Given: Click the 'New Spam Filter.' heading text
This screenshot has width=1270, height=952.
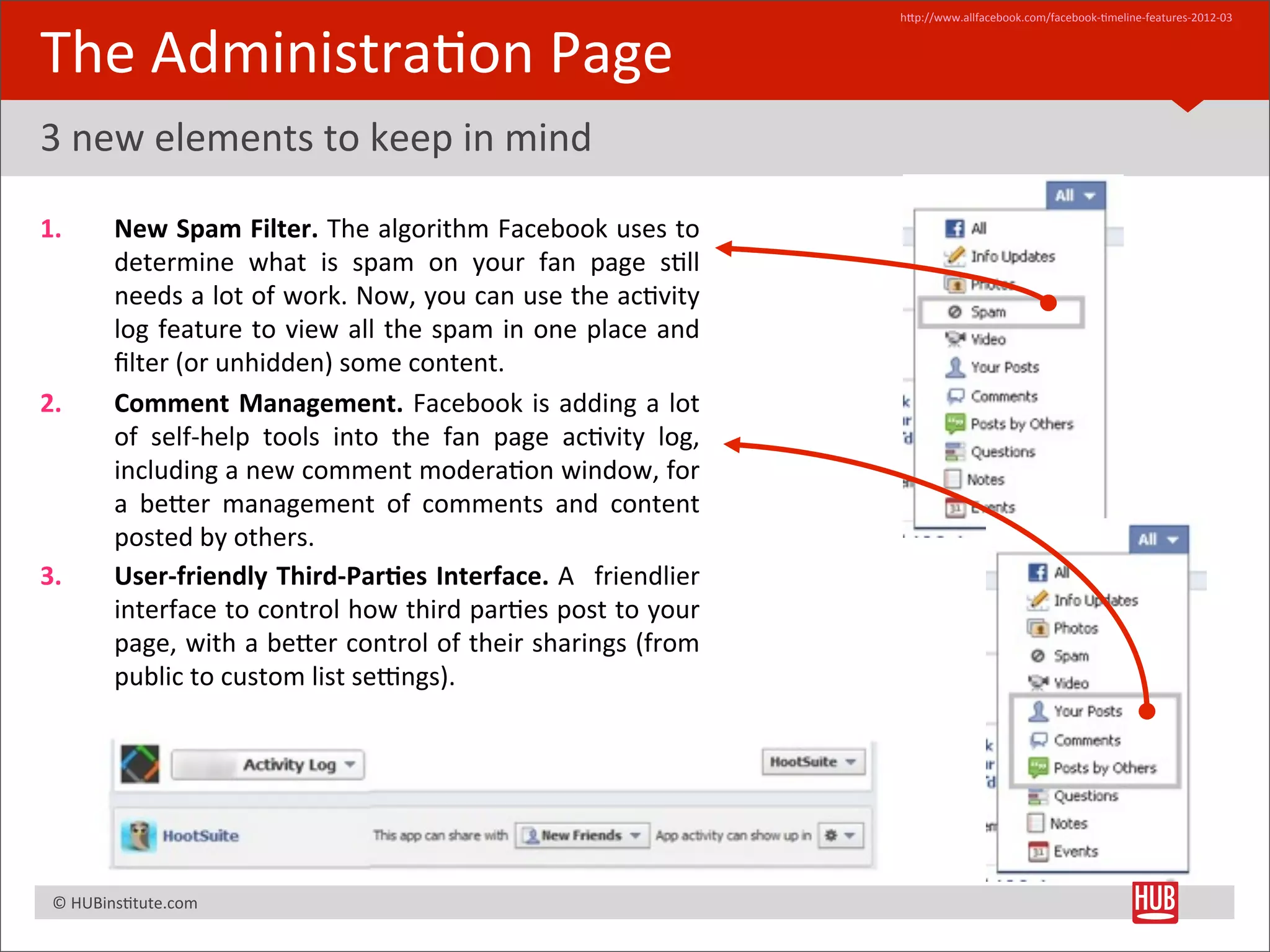Looking at the screenshot, I should 216,229.
